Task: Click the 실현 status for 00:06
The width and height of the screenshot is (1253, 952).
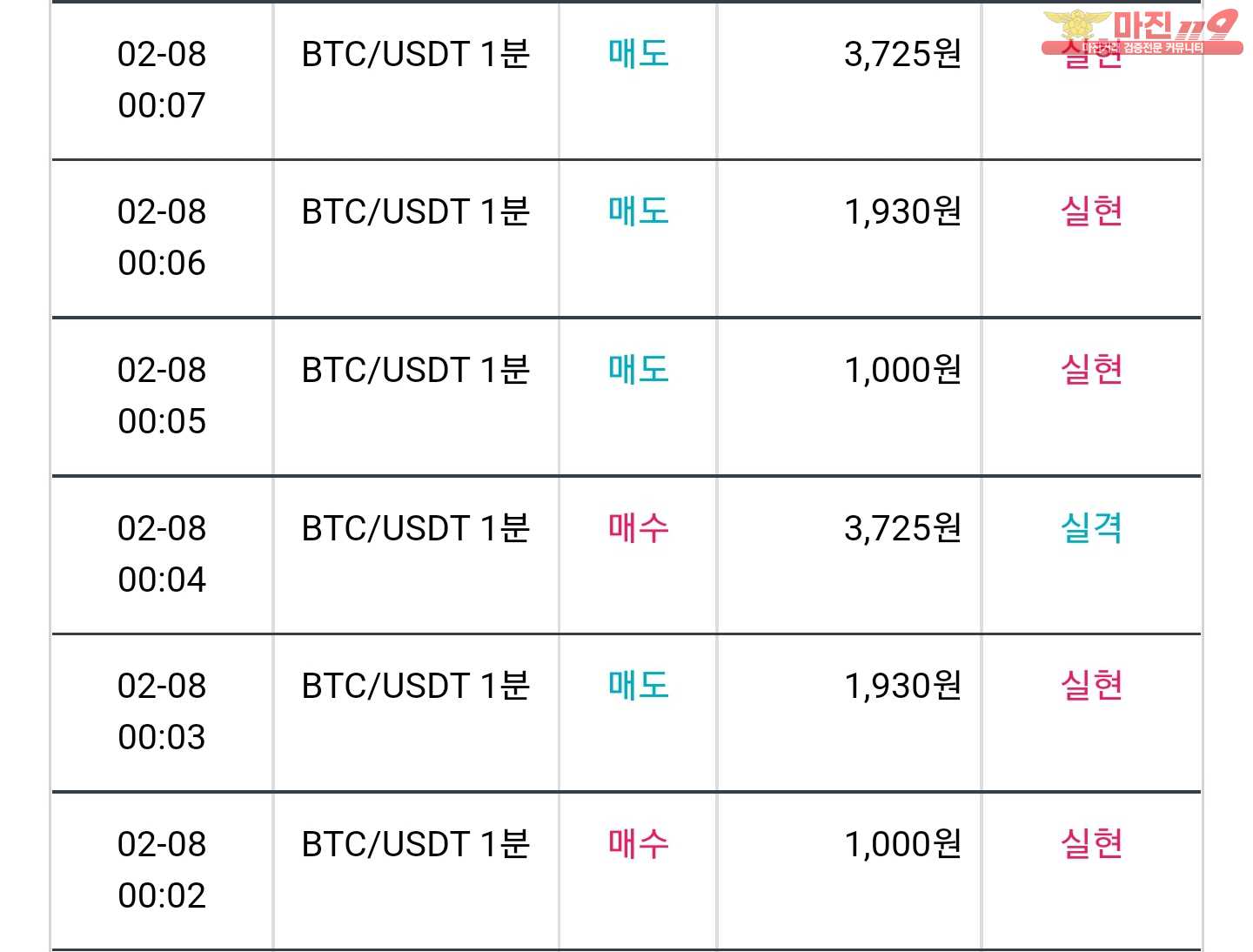Action: 1091,211
